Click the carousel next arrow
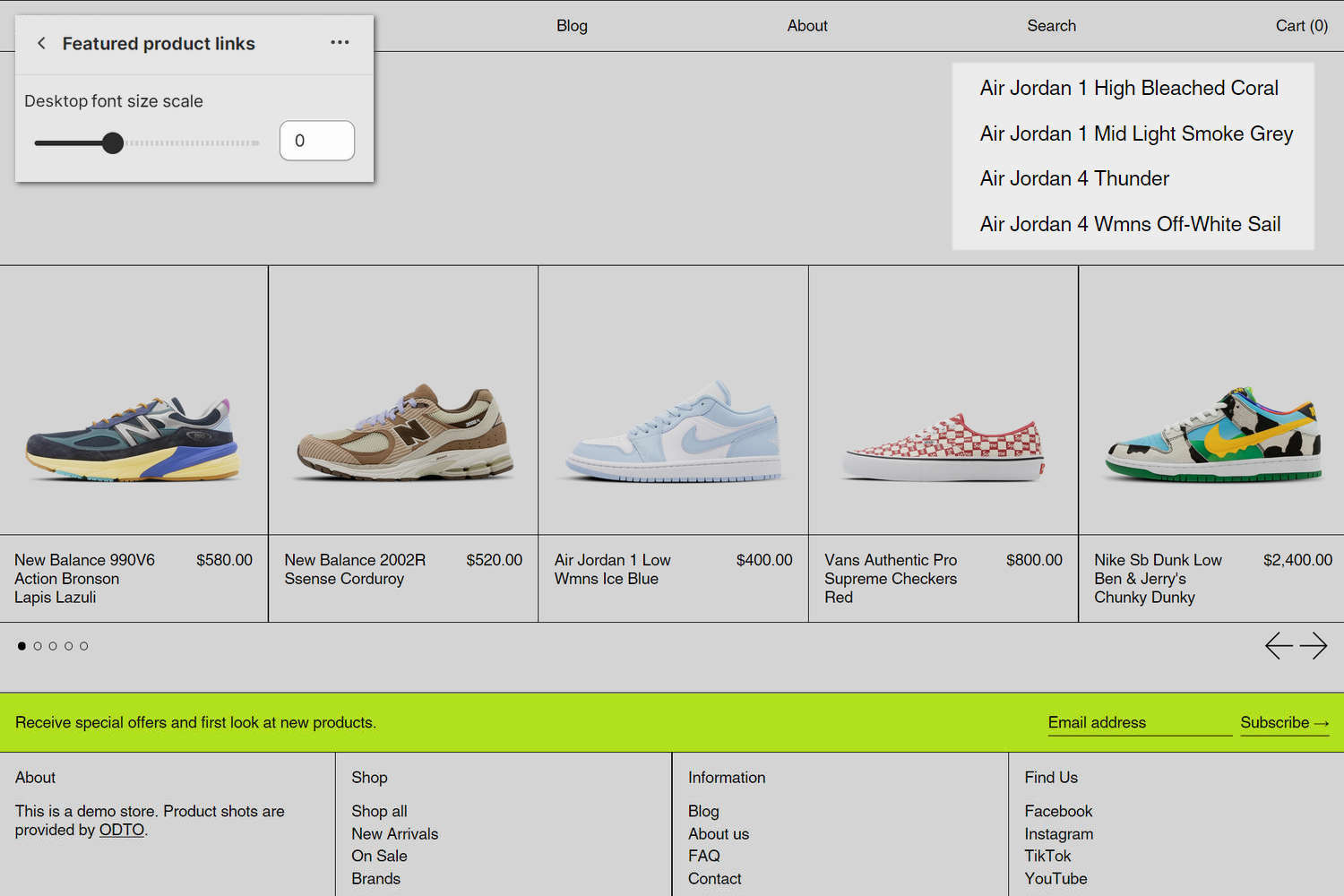The height and width of the screenshot is (896, 1344). click(x=1315, y=645)
